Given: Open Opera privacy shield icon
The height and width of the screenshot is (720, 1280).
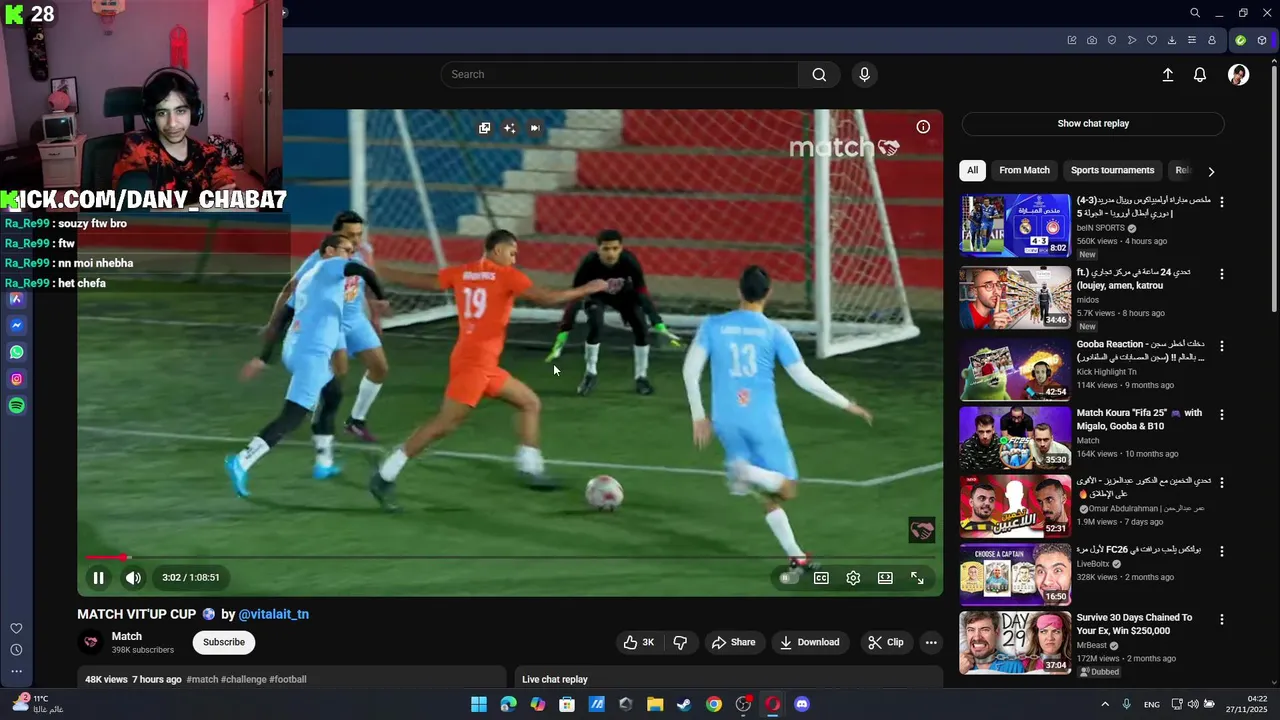Looking at the screenshot, I should coord(1112,40).
